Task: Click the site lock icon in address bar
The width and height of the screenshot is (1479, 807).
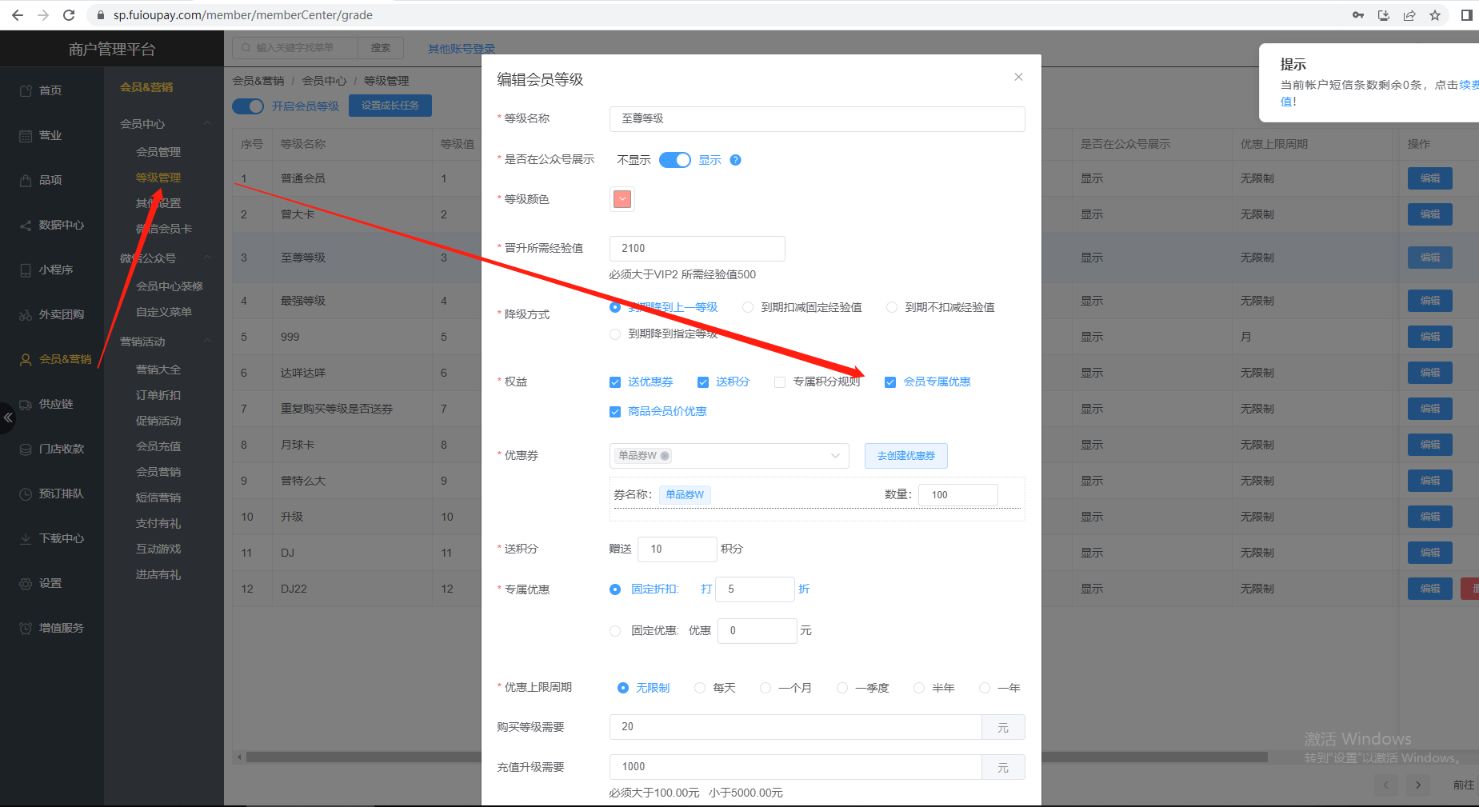Action: 101,15
